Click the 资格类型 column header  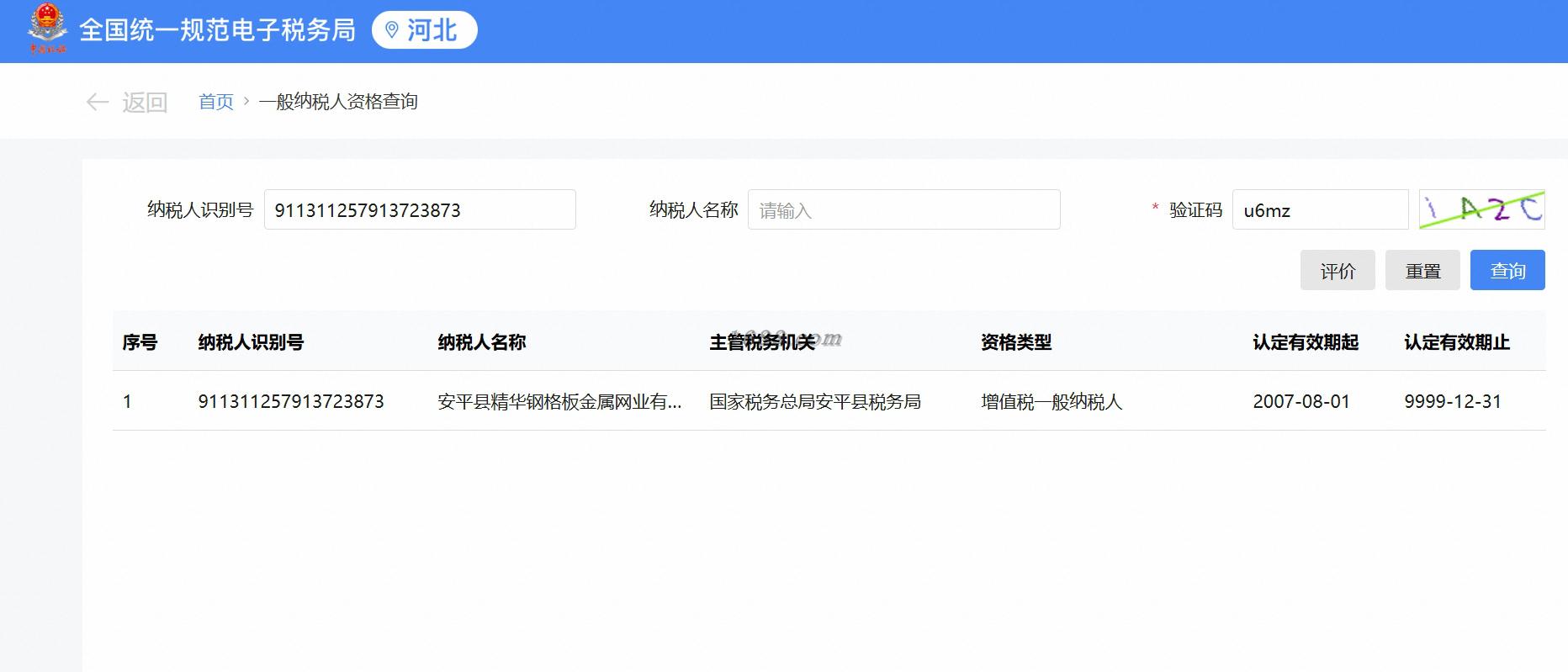(1016, 342)
